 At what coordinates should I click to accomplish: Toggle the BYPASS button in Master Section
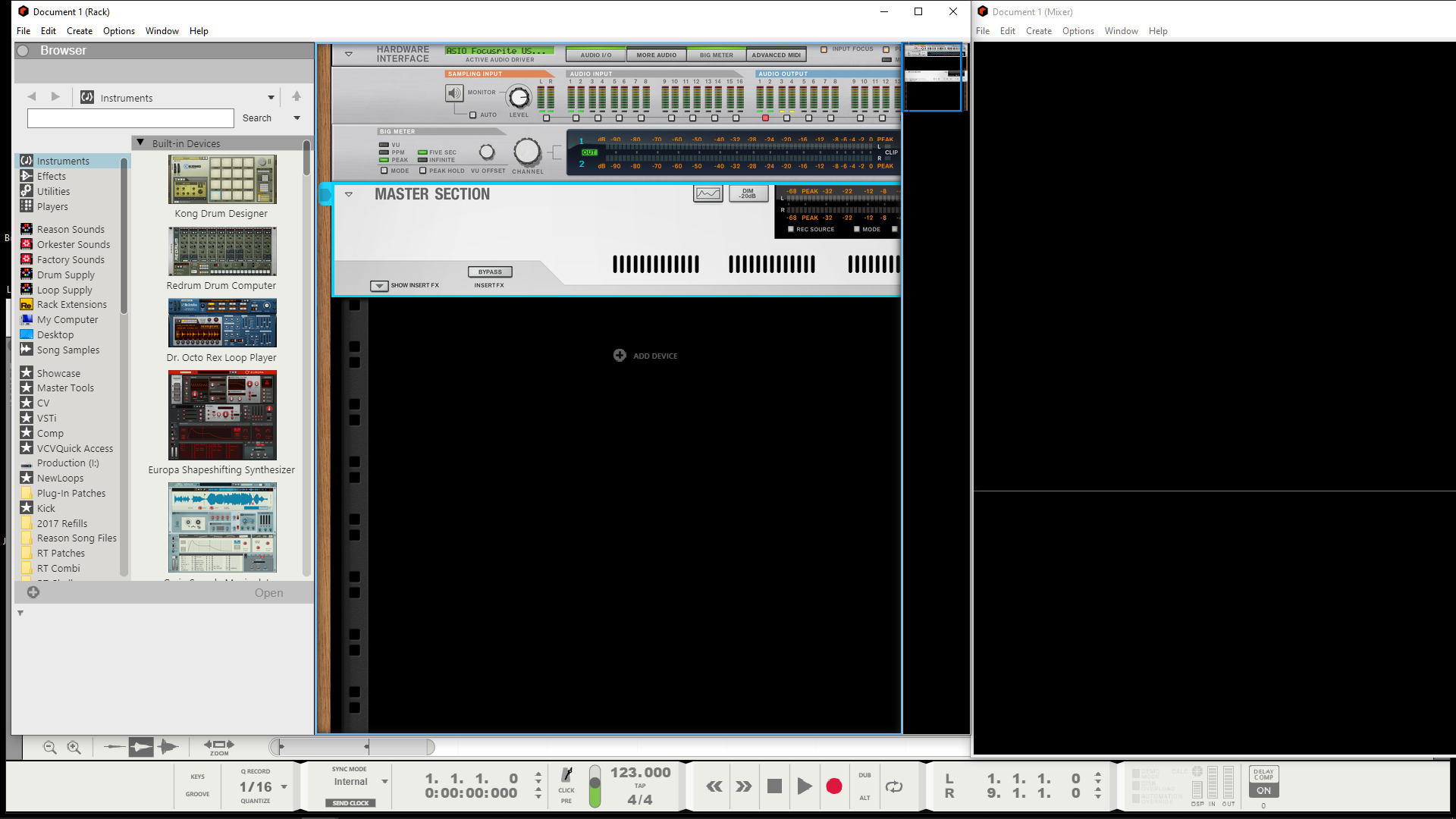click(x=490, y=271)
